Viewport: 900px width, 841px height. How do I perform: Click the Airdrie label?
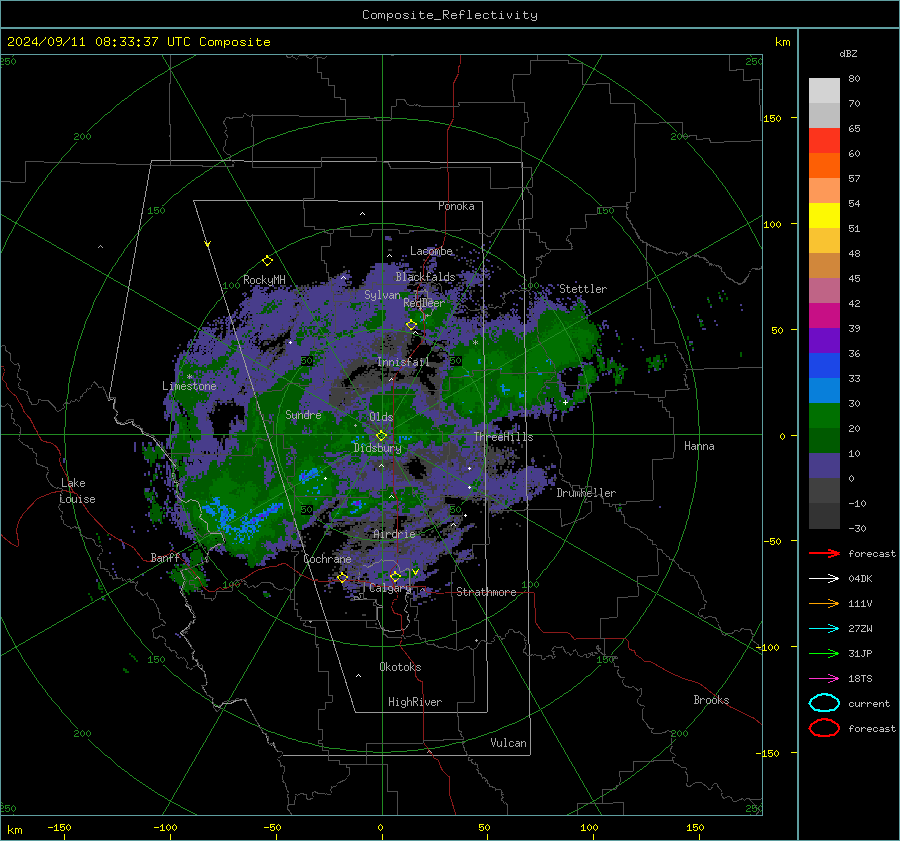tap(394, 534)
